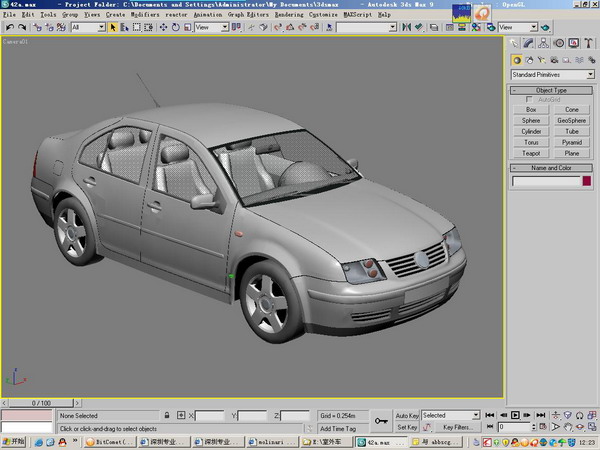Select the Shapes category icon
Screen dimensions: 600x450
click(x=530, y=60)
